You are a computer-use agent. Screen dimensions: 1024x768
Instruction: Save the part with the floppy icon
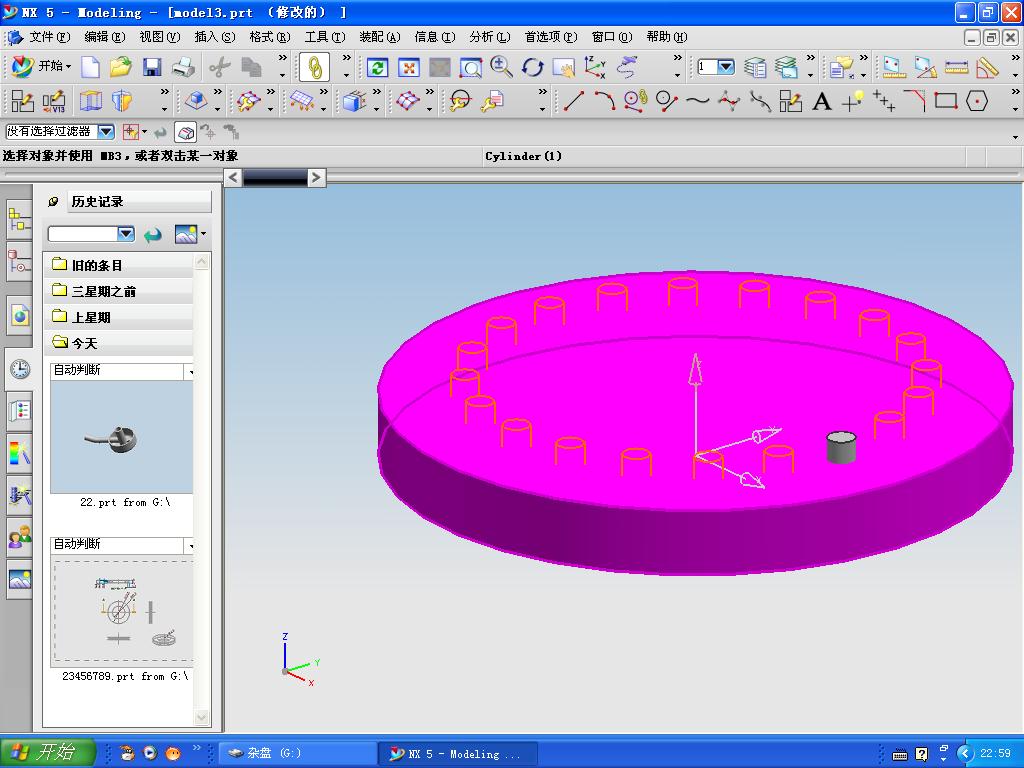tap(152, 67)
